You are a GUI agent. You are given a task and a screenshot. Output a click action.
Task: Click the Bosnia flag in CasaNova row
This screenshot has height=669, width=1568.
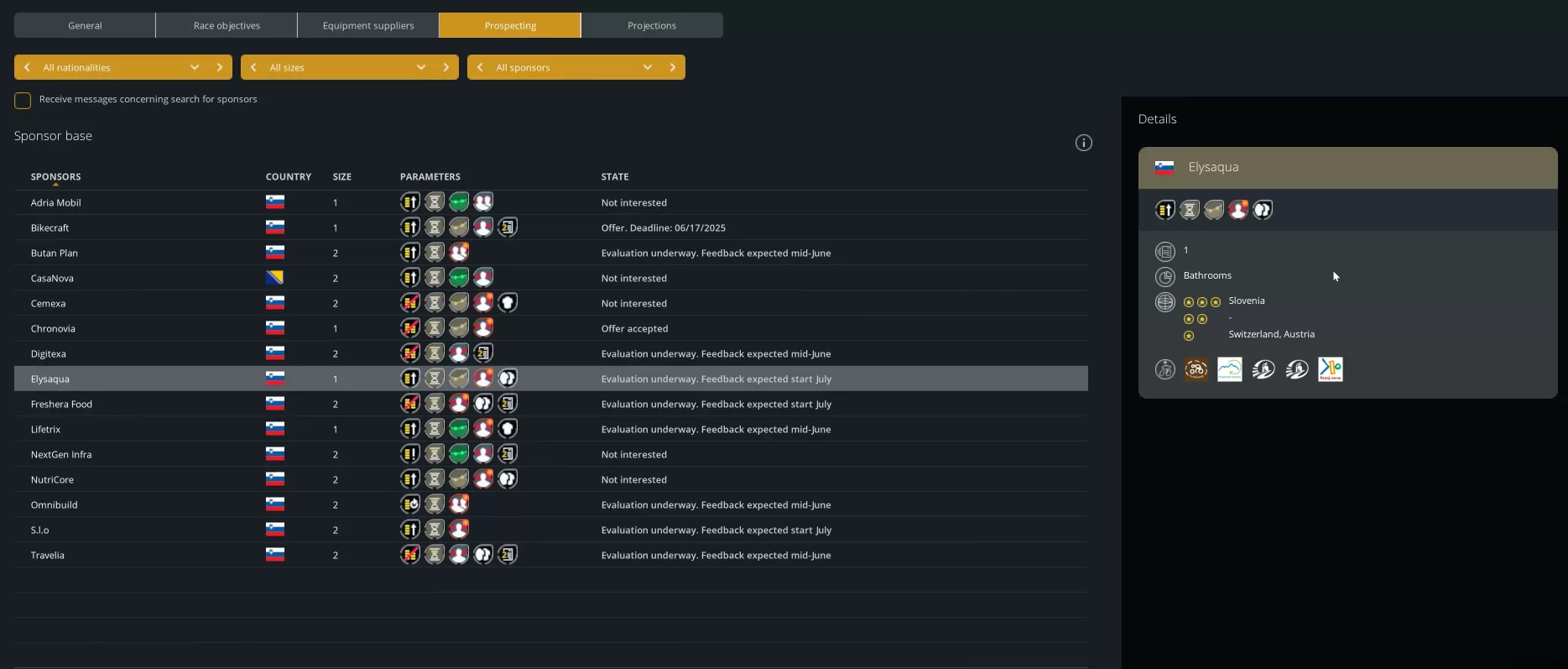pyautogui.click(x=275, y=278)
